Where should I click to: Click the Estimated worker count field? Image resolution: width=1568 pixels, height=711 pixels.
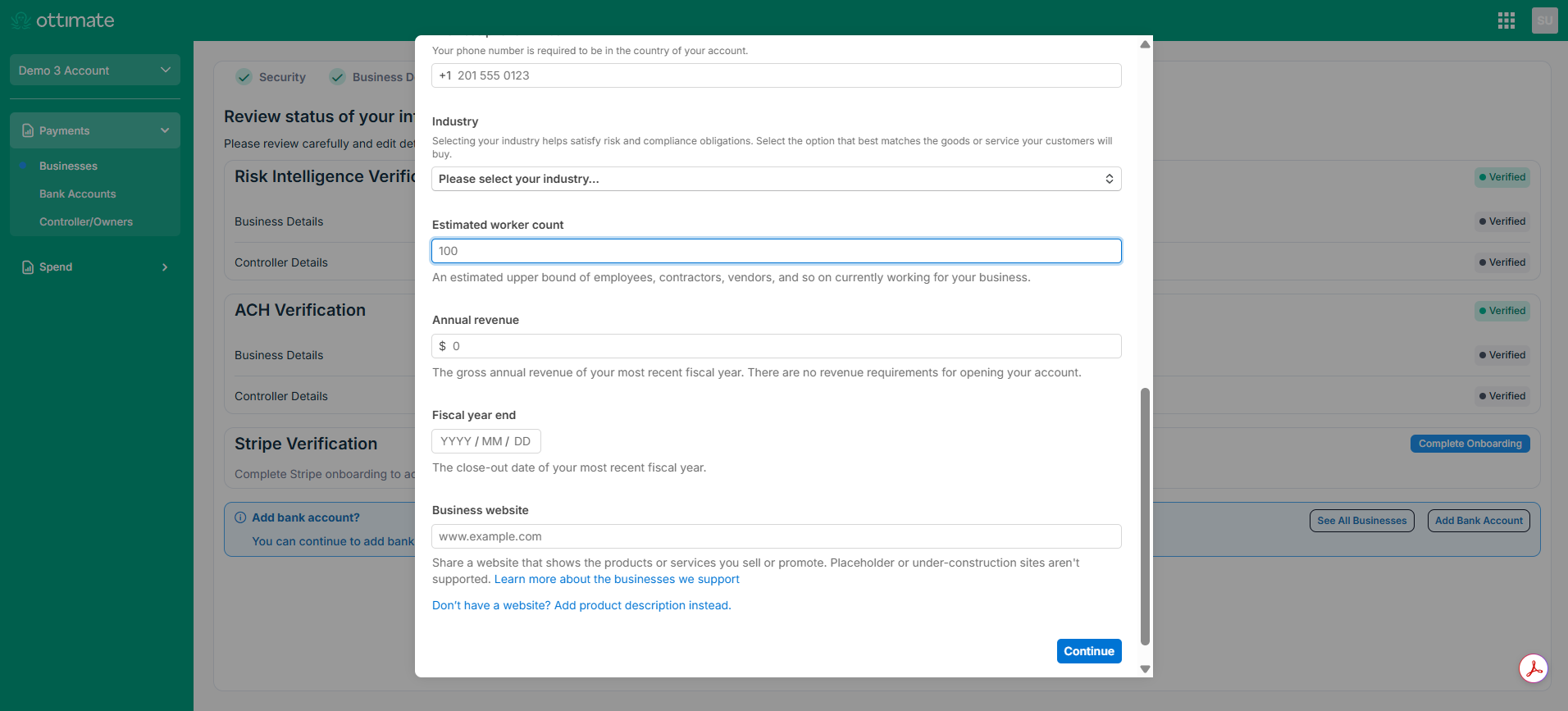click(x=776, y=251)
